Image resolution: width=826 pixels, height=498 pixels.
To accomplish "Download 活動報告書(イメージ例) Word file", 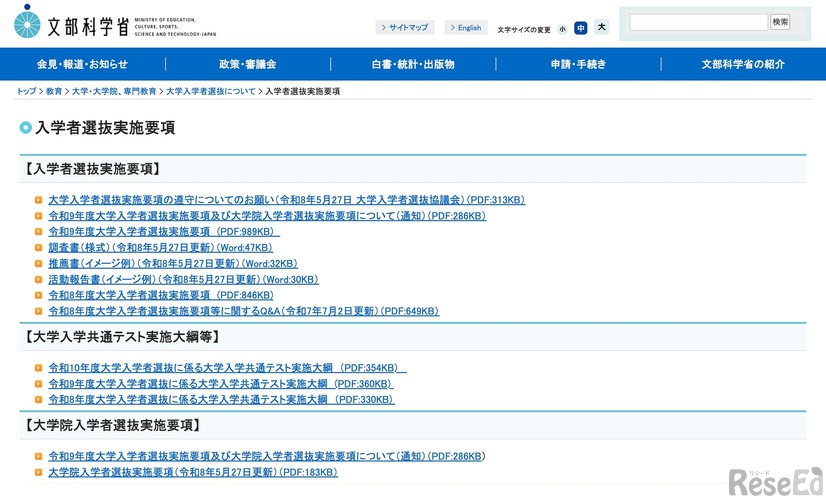I will click(x=183, y=279).
